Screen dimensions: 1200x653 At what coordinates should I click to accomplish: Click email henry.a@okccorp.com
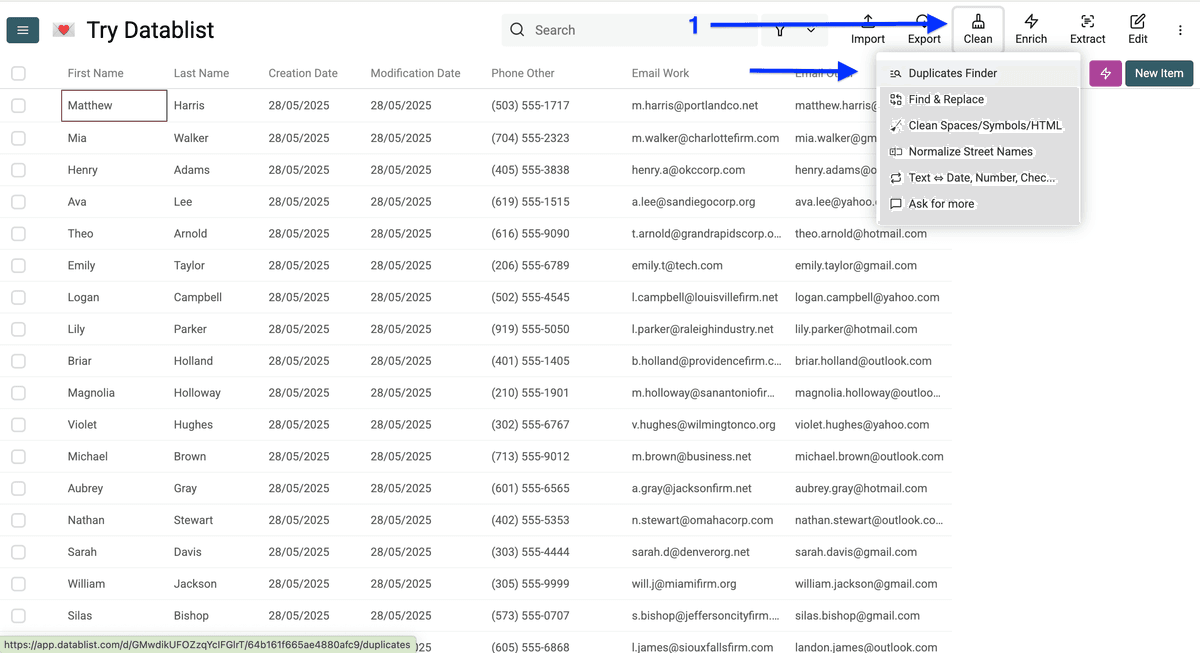pyautogui.click(x=688, y=170)
